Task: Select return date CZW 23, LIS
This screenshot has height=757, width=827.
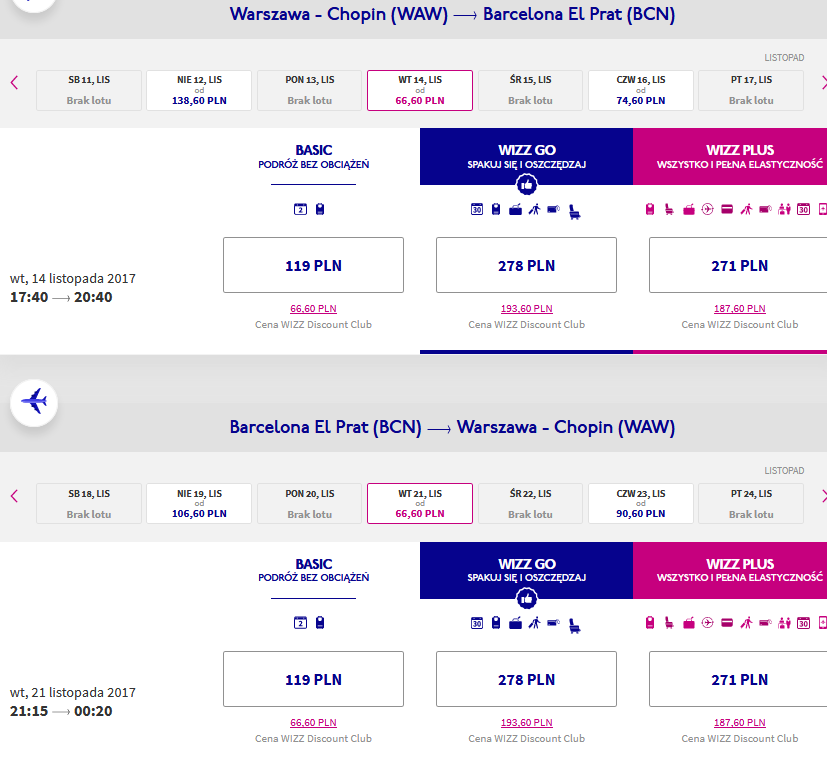Action: click(x=640, y=503)
